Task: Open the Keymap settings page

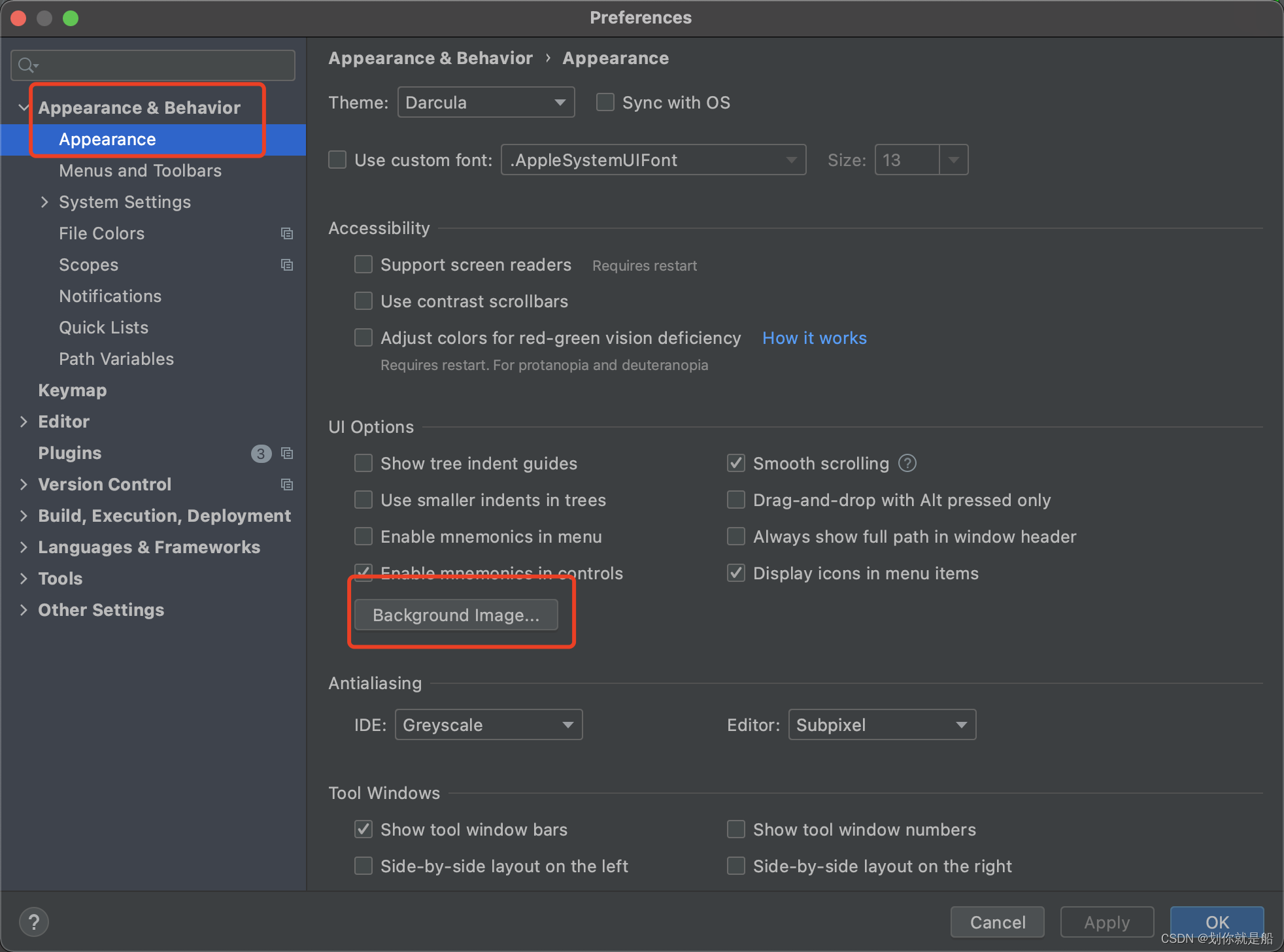Action: pos(72,390)
